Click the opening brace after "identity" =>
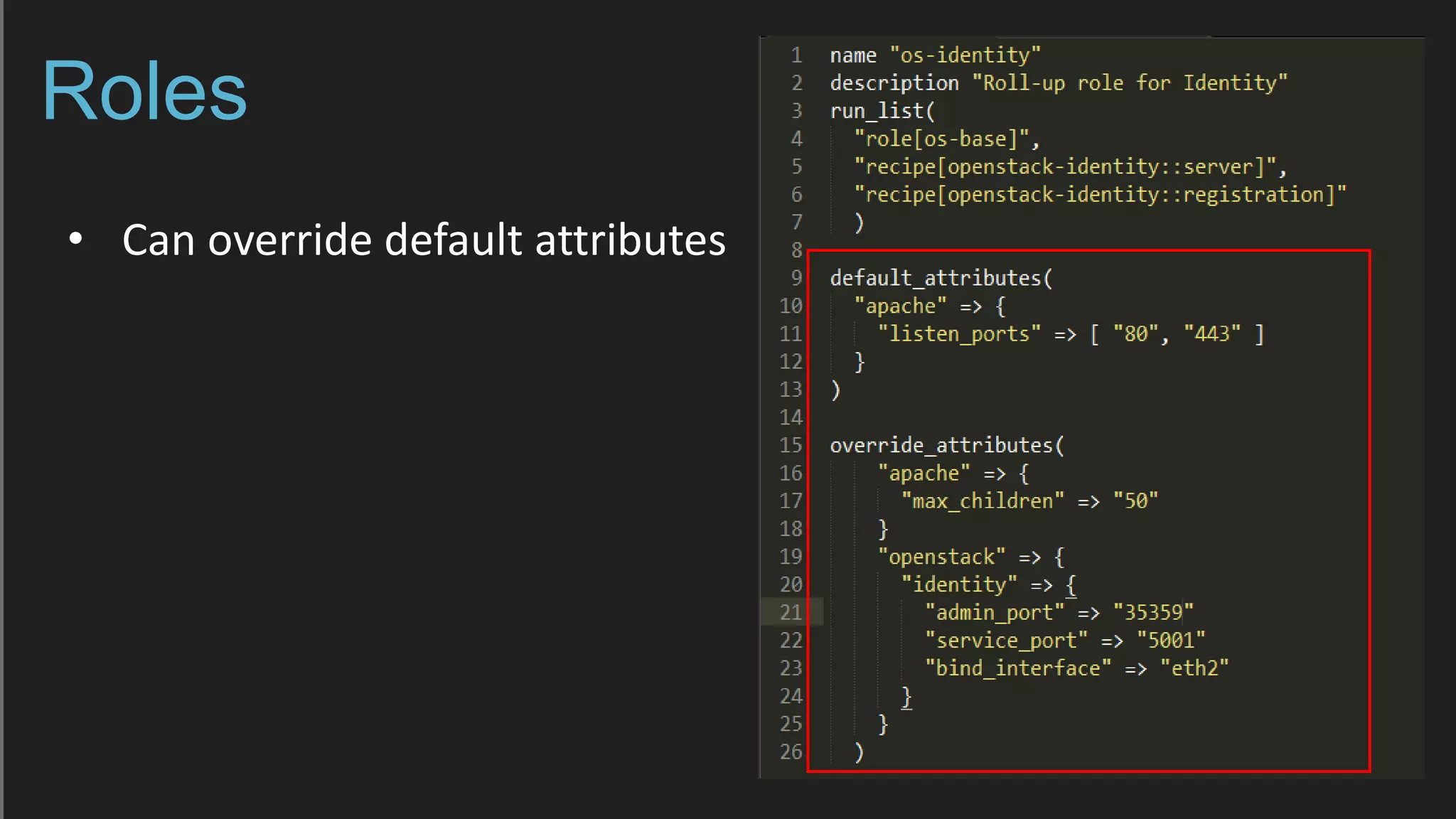This screenshot has height=819, width=1456. (1071, 585)
